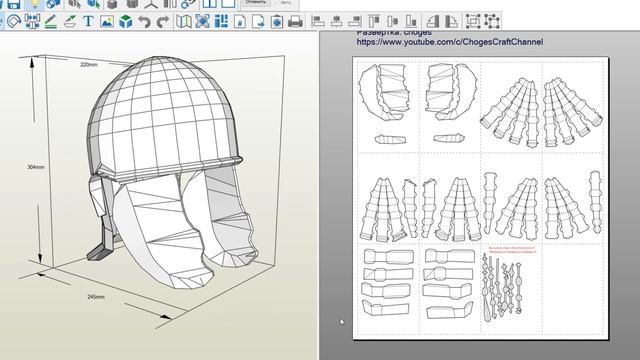640x360 pixels.
Task: Align selected parts to bottom edge
Action: tap(411, 21)
